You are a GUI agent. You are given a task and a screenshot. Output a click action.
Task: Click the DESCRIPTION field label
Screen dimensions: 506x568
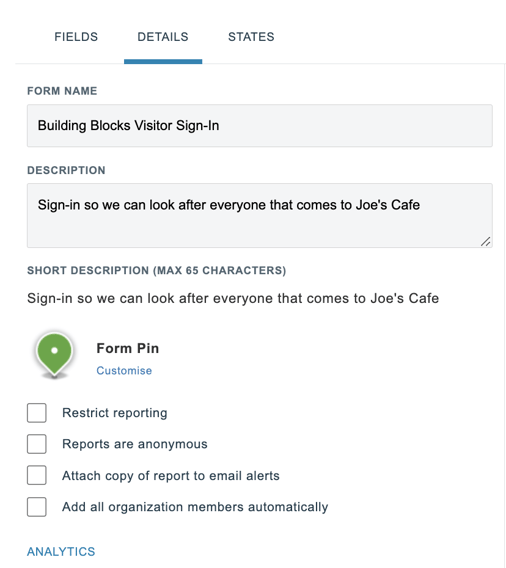point(66,170)
